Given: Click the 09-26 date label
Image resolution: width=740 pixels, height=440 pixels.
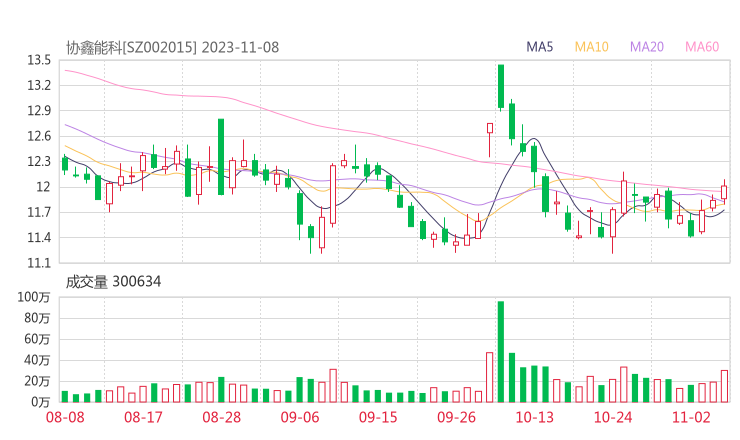Looking at the screenshot, I should pos(456,417).
